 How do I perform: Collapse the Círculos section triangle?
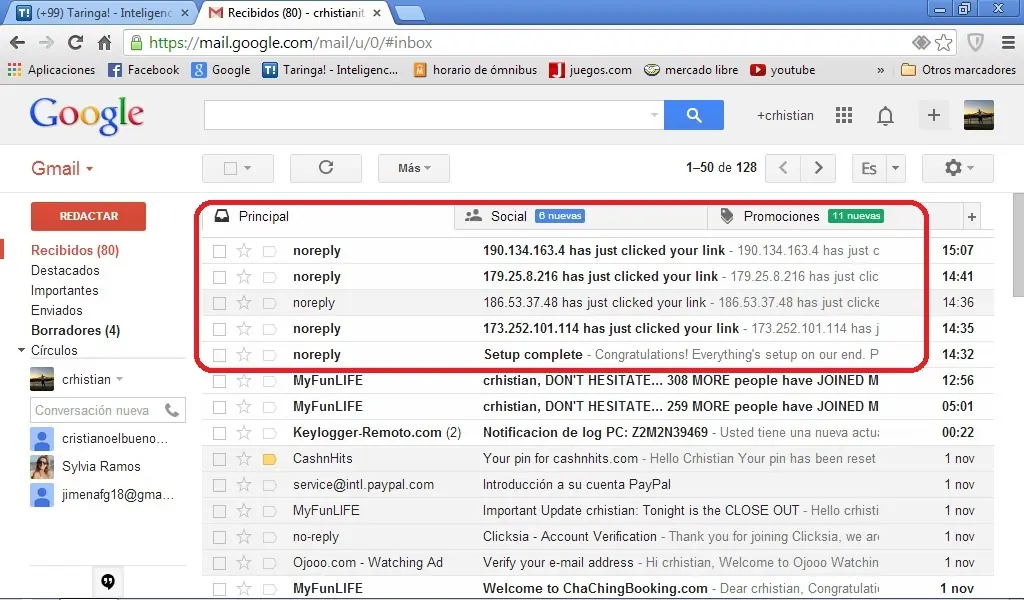pos(21,351)
